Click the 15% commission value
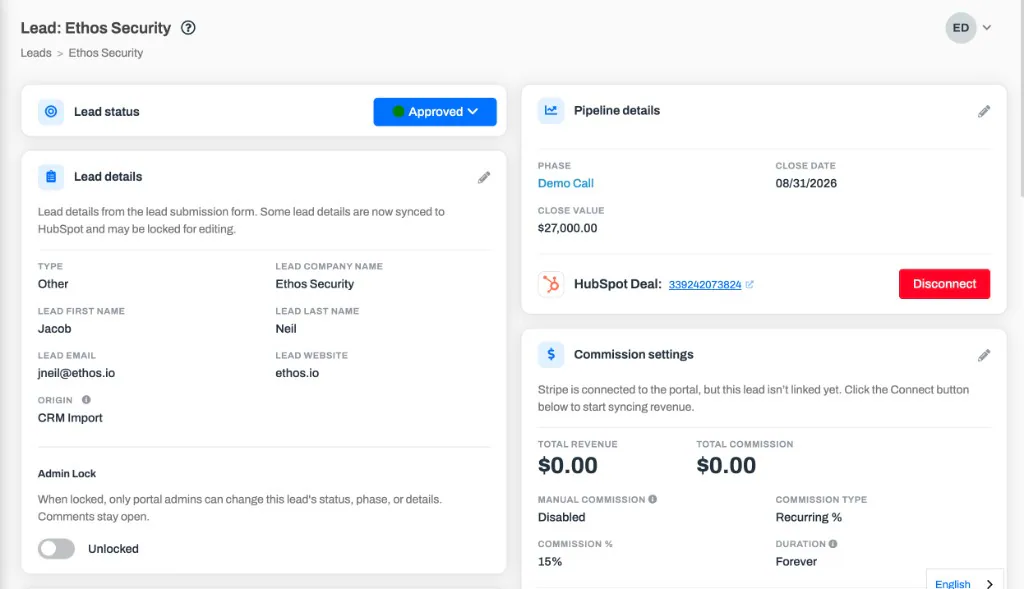The height and width of the screenshot is (589, 1024). click(x=550, y=562)
